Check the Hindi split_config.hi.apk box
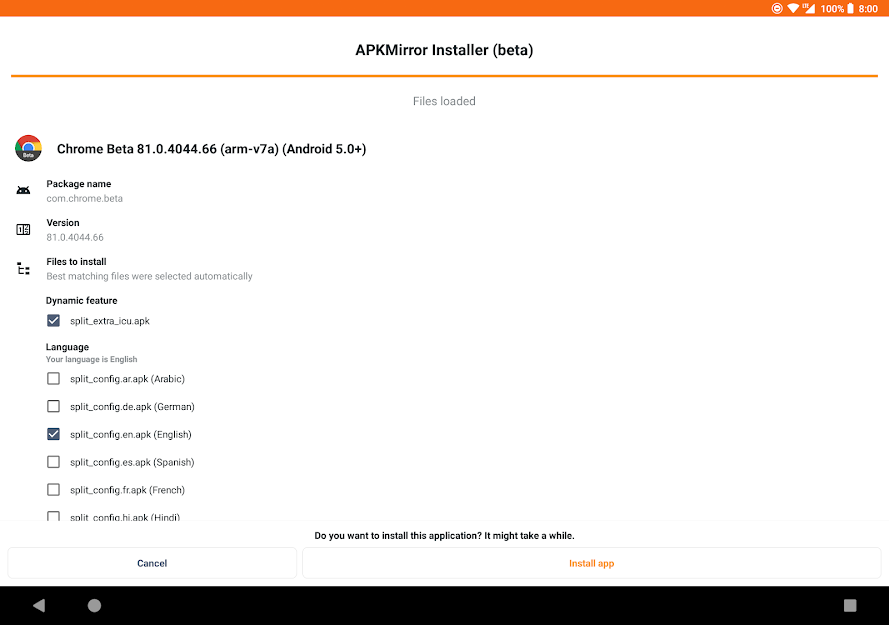Viewport: 889px width, 625px height. [x=53, y=516]
